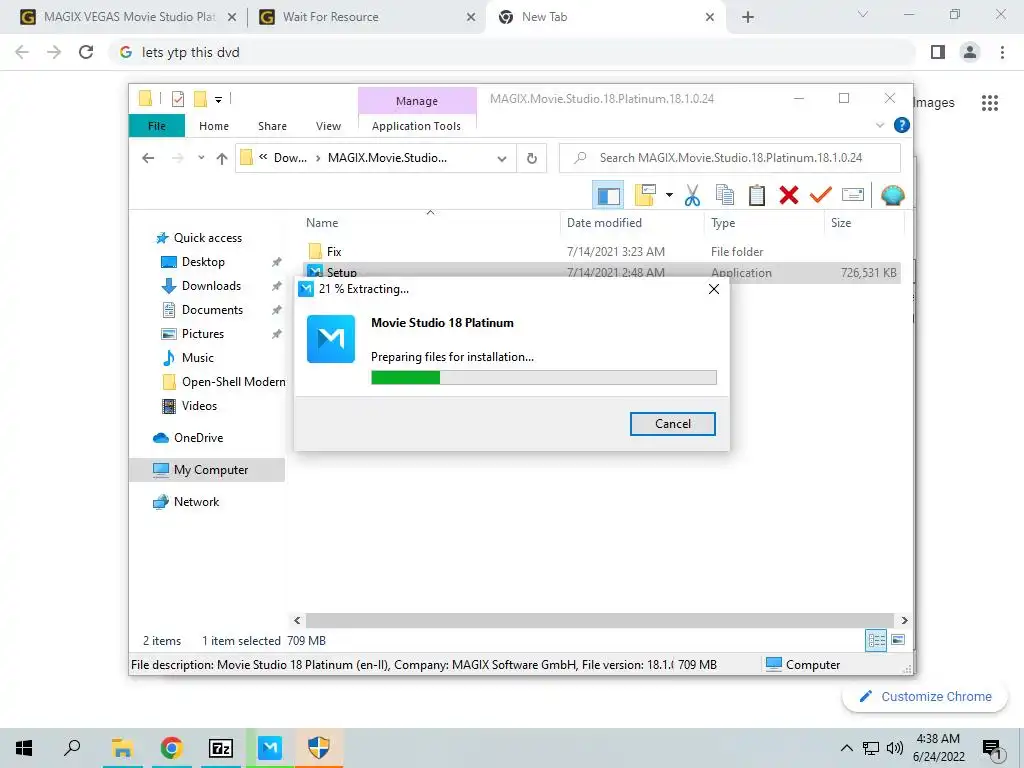This screenshot has height=768, width=1024.
Task: Select Desktop in navigation pane
Action: [203, 262]
